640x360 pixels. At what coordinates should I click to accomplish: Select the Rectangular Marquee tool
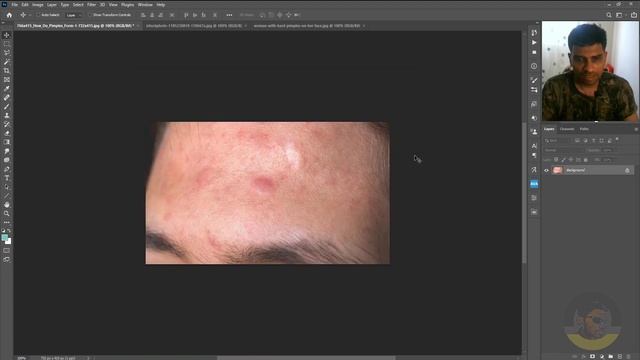pos(7,44)
